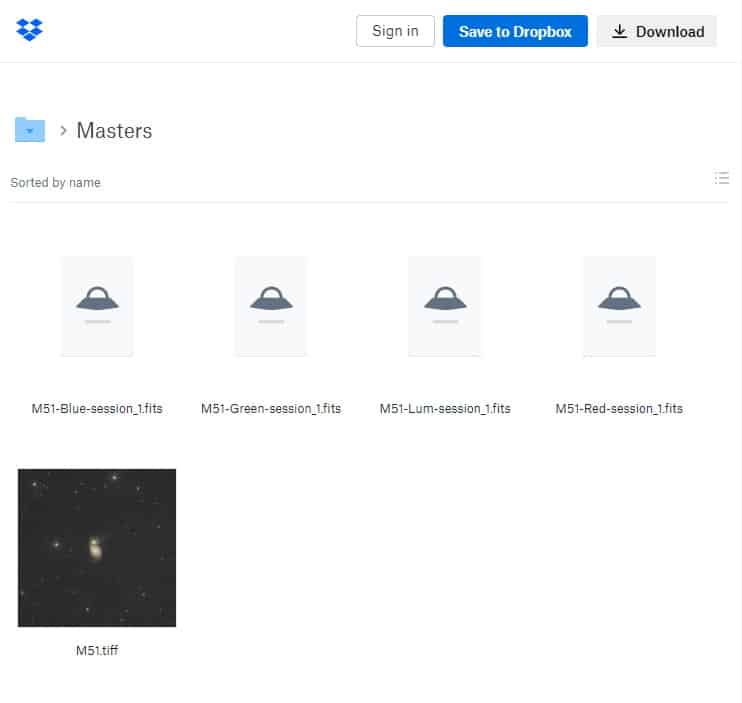Change the Sorted by name order
The image size is (742, 703).
click(x=55, y=183)
